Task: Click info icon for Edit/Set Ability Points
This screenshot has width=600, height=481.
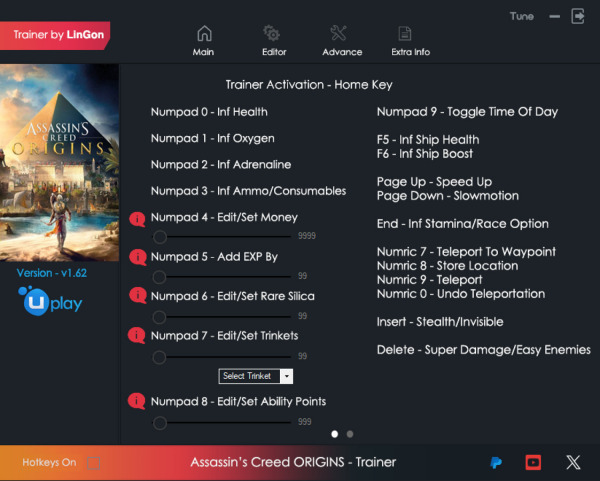Action: point(136,401)
